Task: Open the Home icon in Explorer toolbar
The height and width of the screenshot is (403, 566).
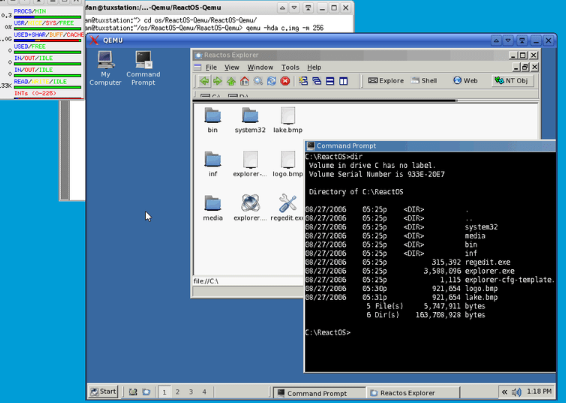Action: (244, 81)
